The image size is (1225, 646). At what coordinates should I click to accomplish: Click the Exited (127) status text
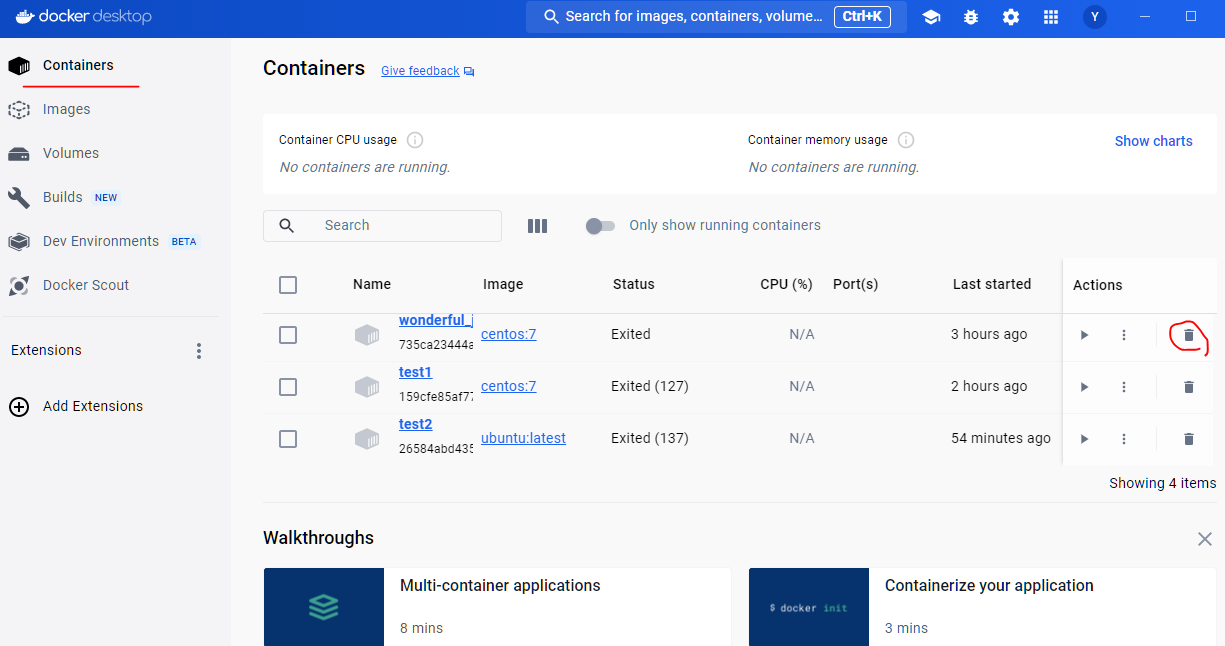(x=650, y=386)
